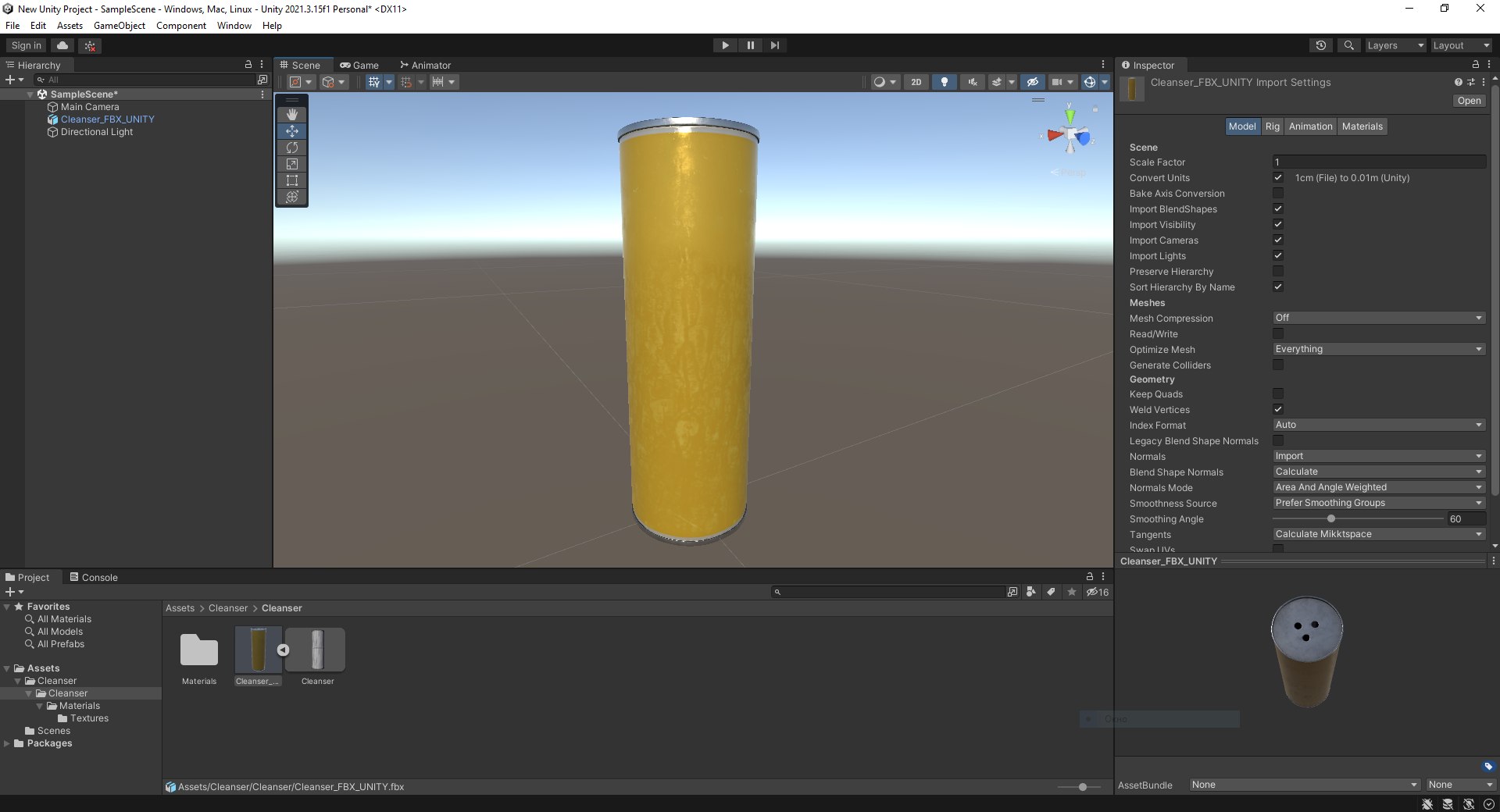Click the Play button
This screenshot has height=812, width=1500.
click(725, 45)
